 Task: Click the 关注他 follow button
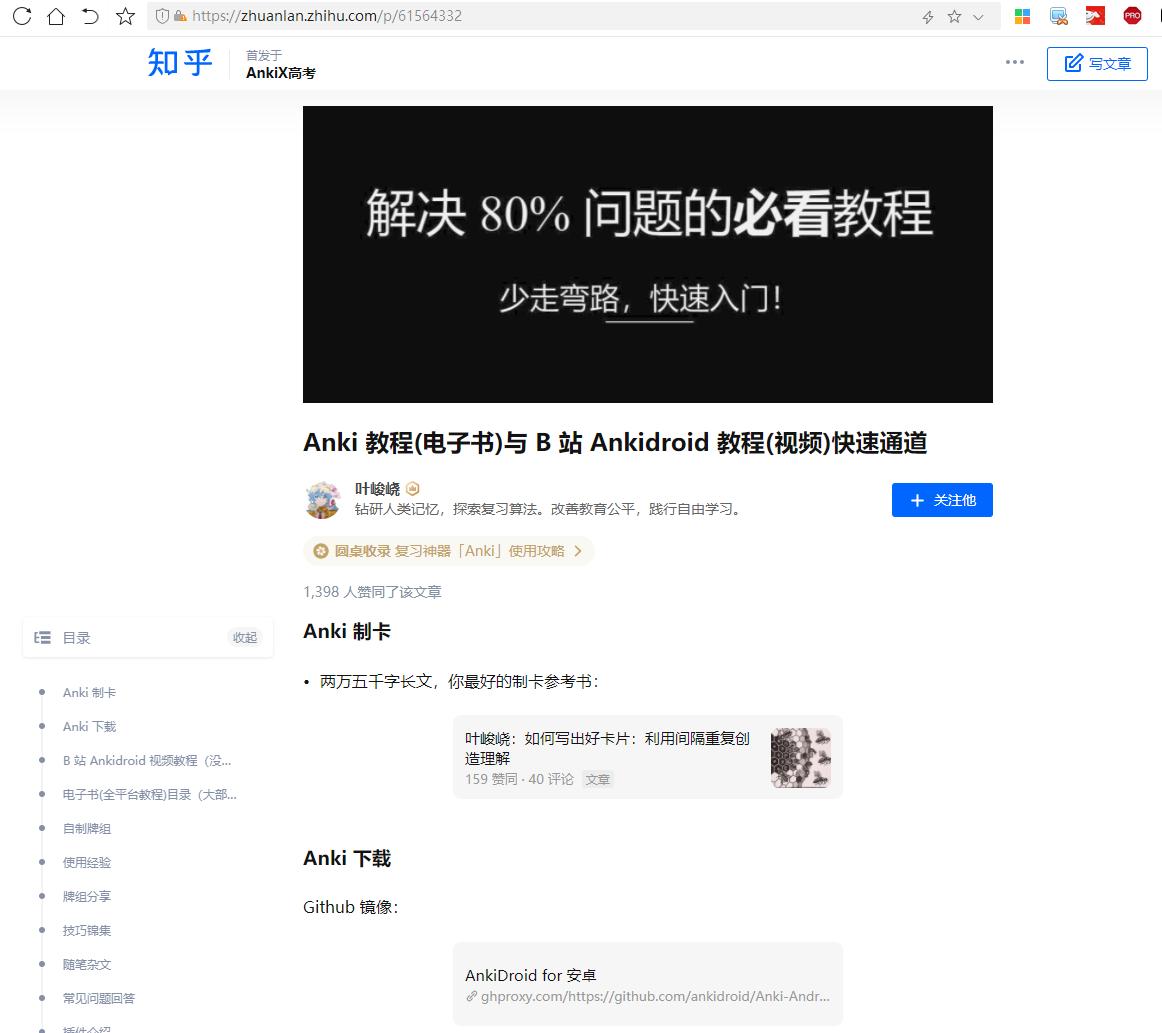pyautogui.click(x=941, y=500)
